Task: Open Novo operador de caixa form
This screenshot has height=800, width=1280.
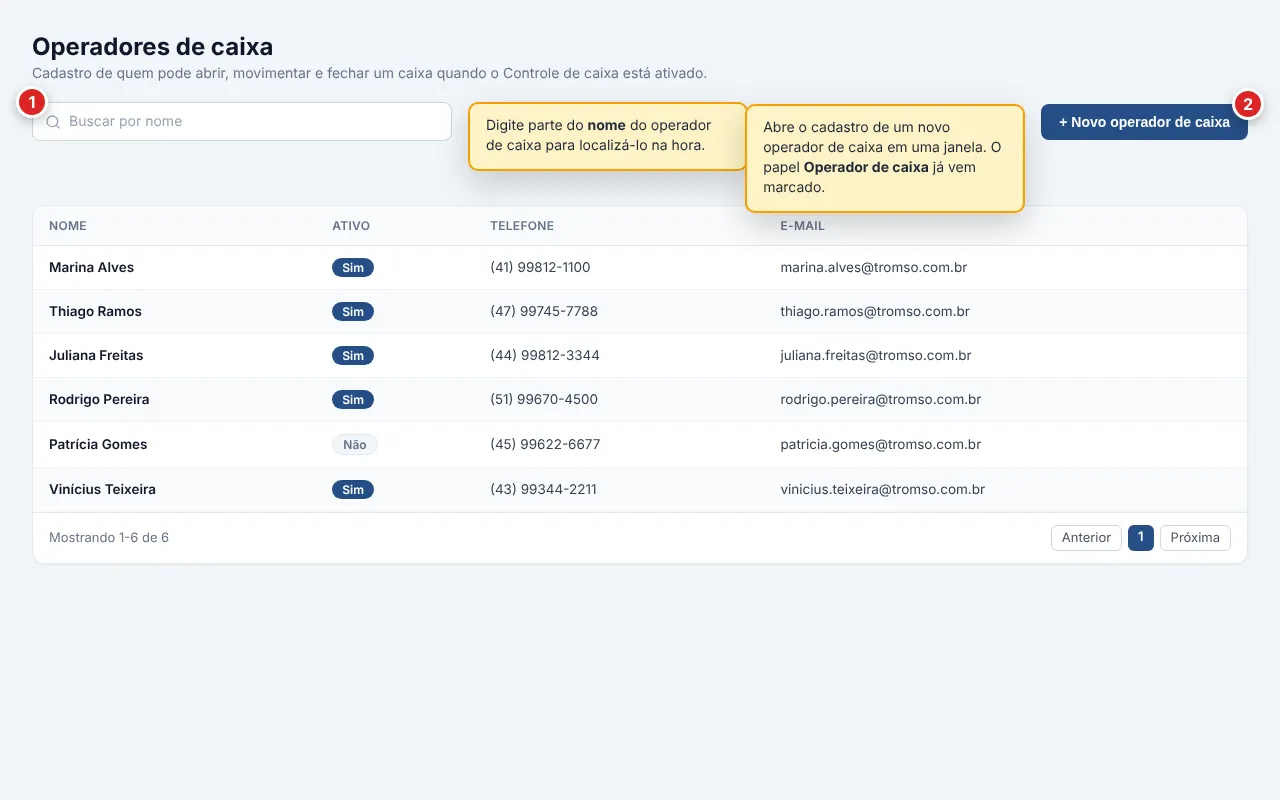Action: coord(1144,122)
